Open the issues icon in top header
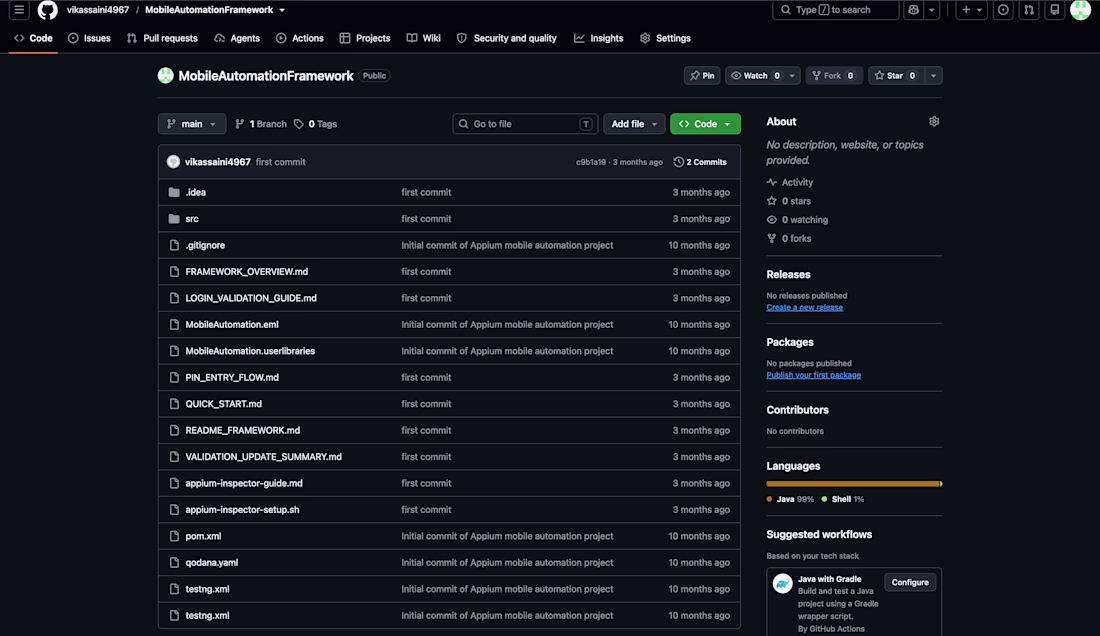Screen dimensions: 1100x636 [1003, 10]
